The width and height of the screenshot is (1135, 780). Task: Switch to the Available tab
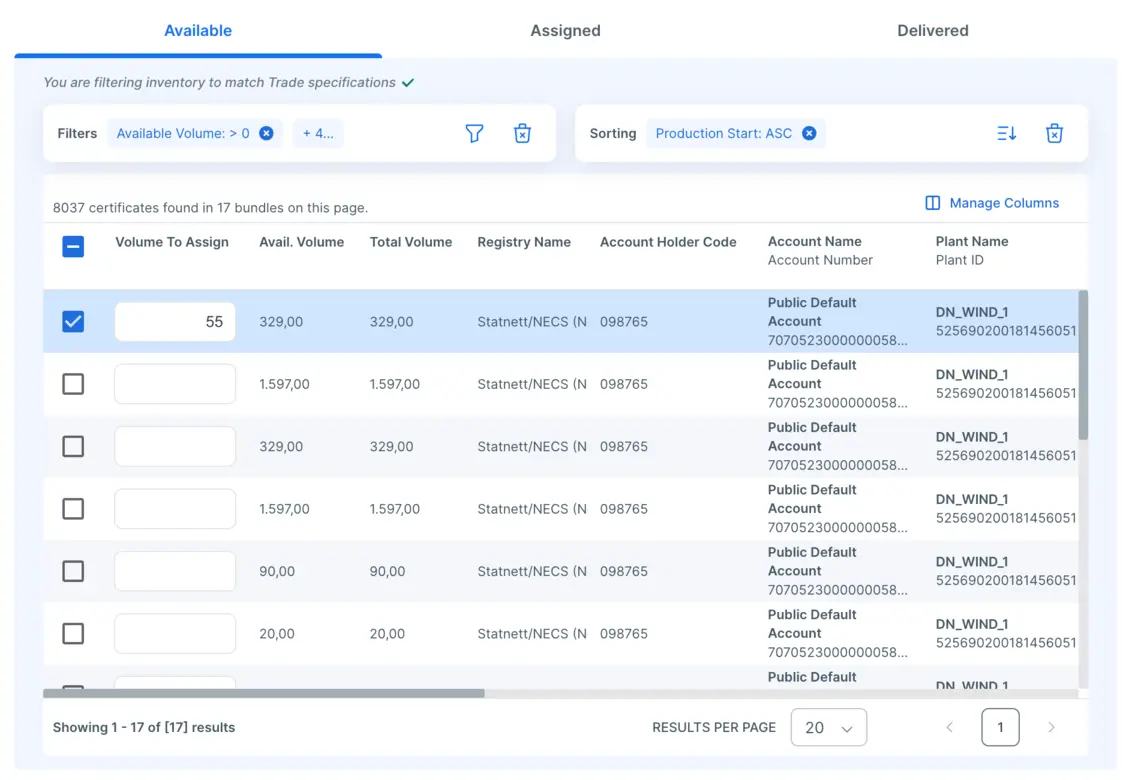198,30
